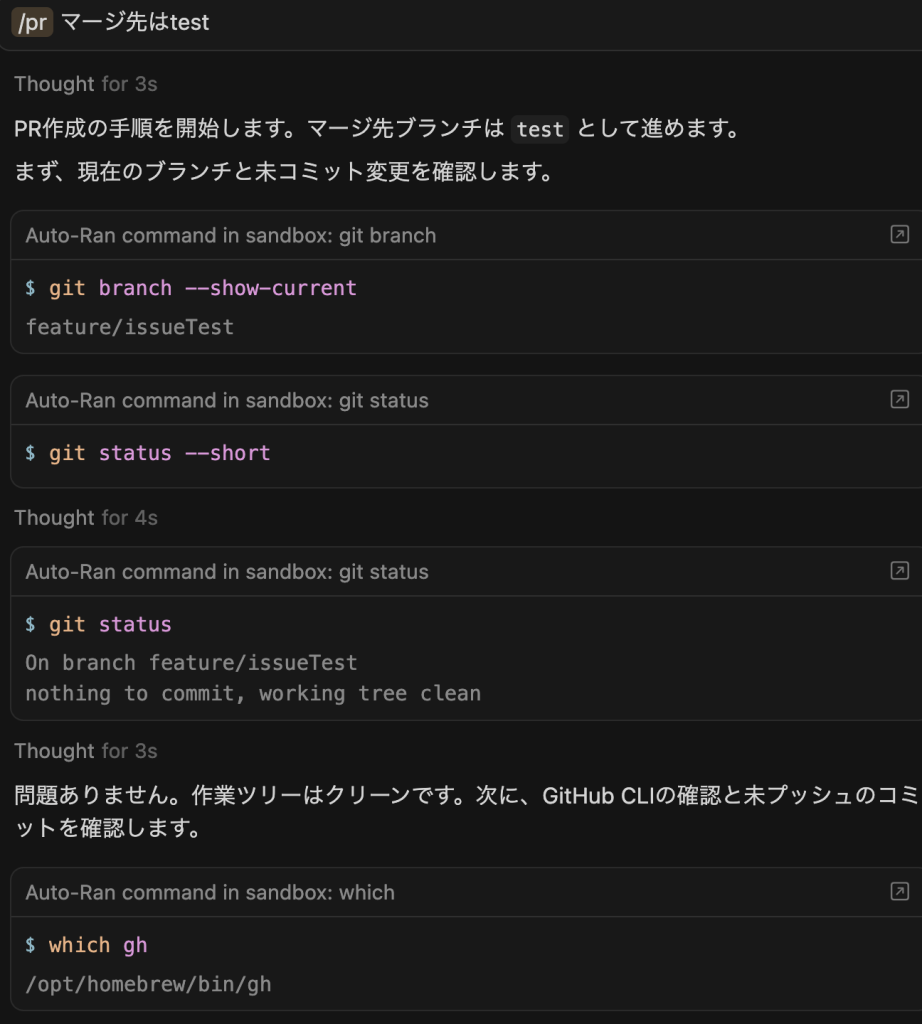Click the "Auto-Ran command in sandbox: which" header
The width and height of the screenshot is (922, 1024).
point(210,893)
